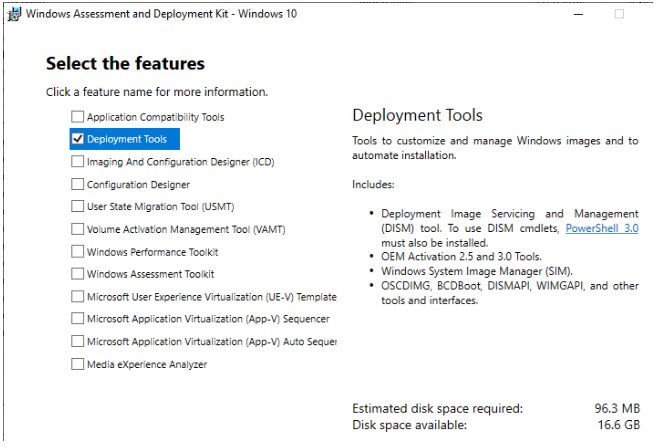The image size is (668, 448).
Task: Click the Windows ADK installer title bar icon
Action: (14, 14)
